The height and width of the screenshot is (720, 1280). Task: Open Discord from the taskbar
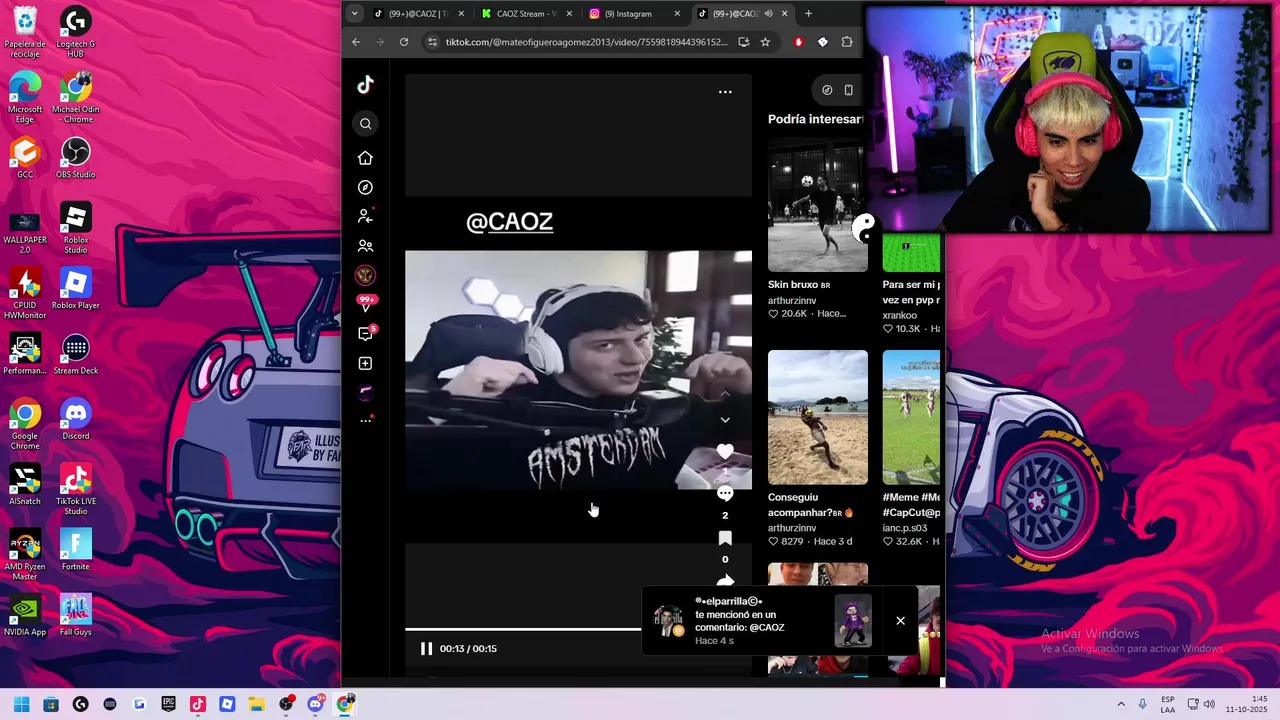coord(316,704)
